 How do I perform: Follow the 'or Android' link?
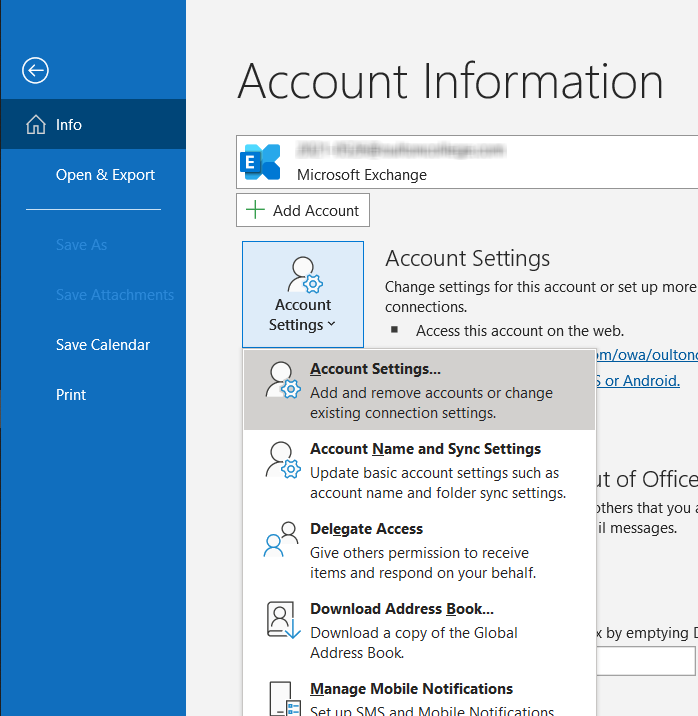tap(638, 380)
